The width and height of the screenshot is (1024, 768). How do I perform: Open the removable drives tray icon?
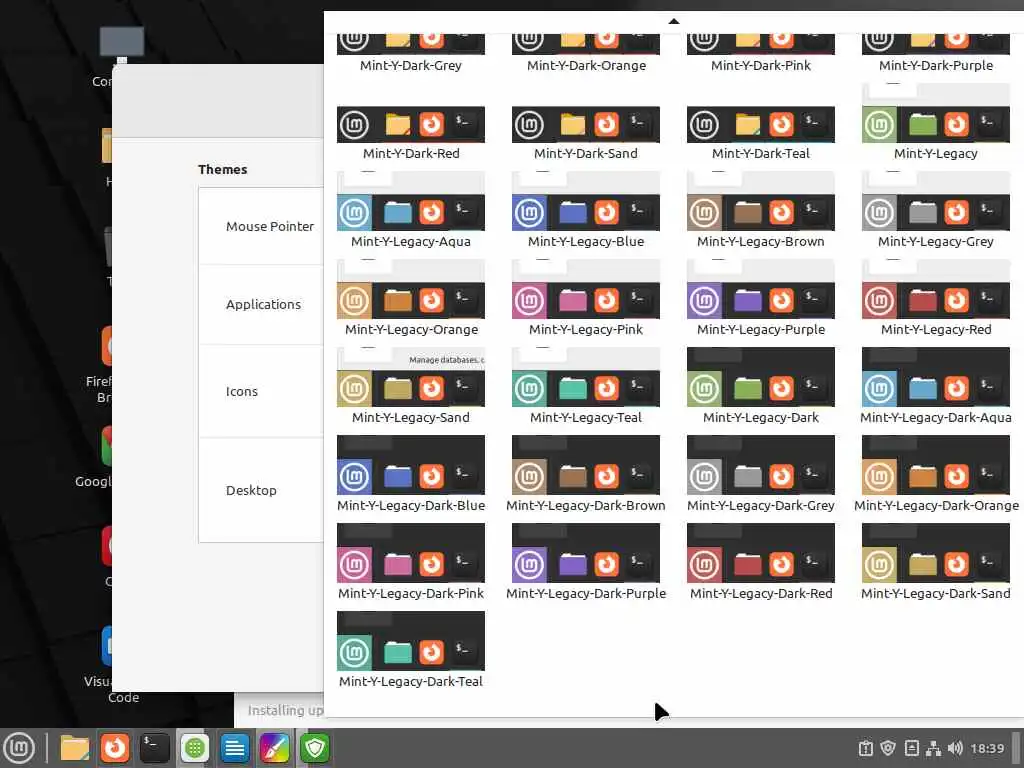(912, 748)
